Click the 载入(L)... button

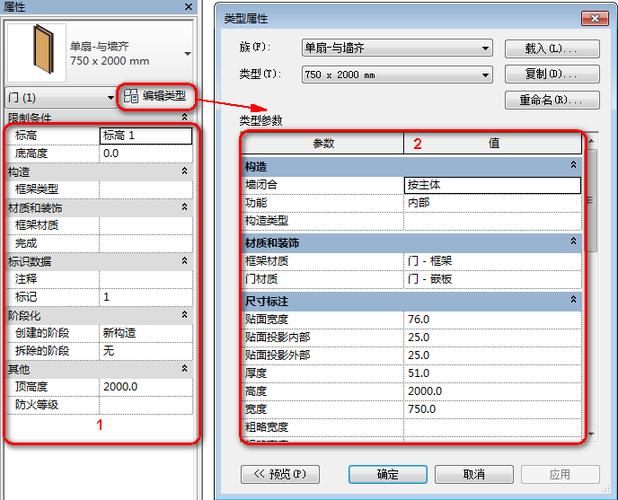[x=552, y=49]
